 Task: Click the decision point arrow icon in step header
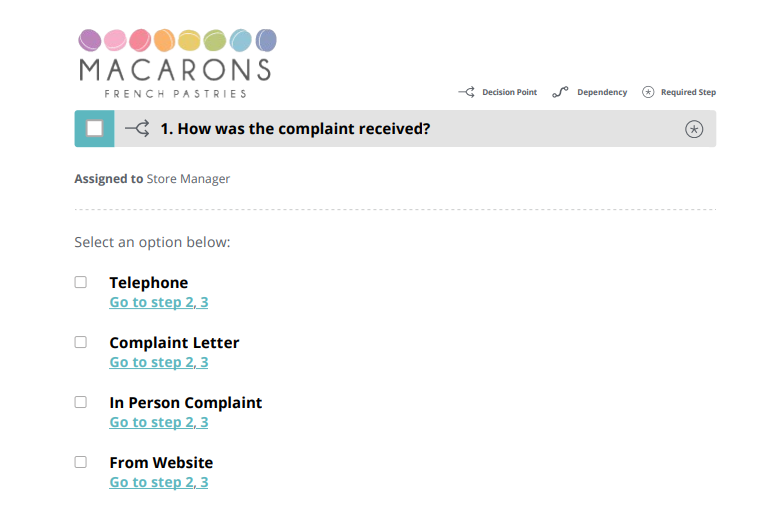[137, 128]
